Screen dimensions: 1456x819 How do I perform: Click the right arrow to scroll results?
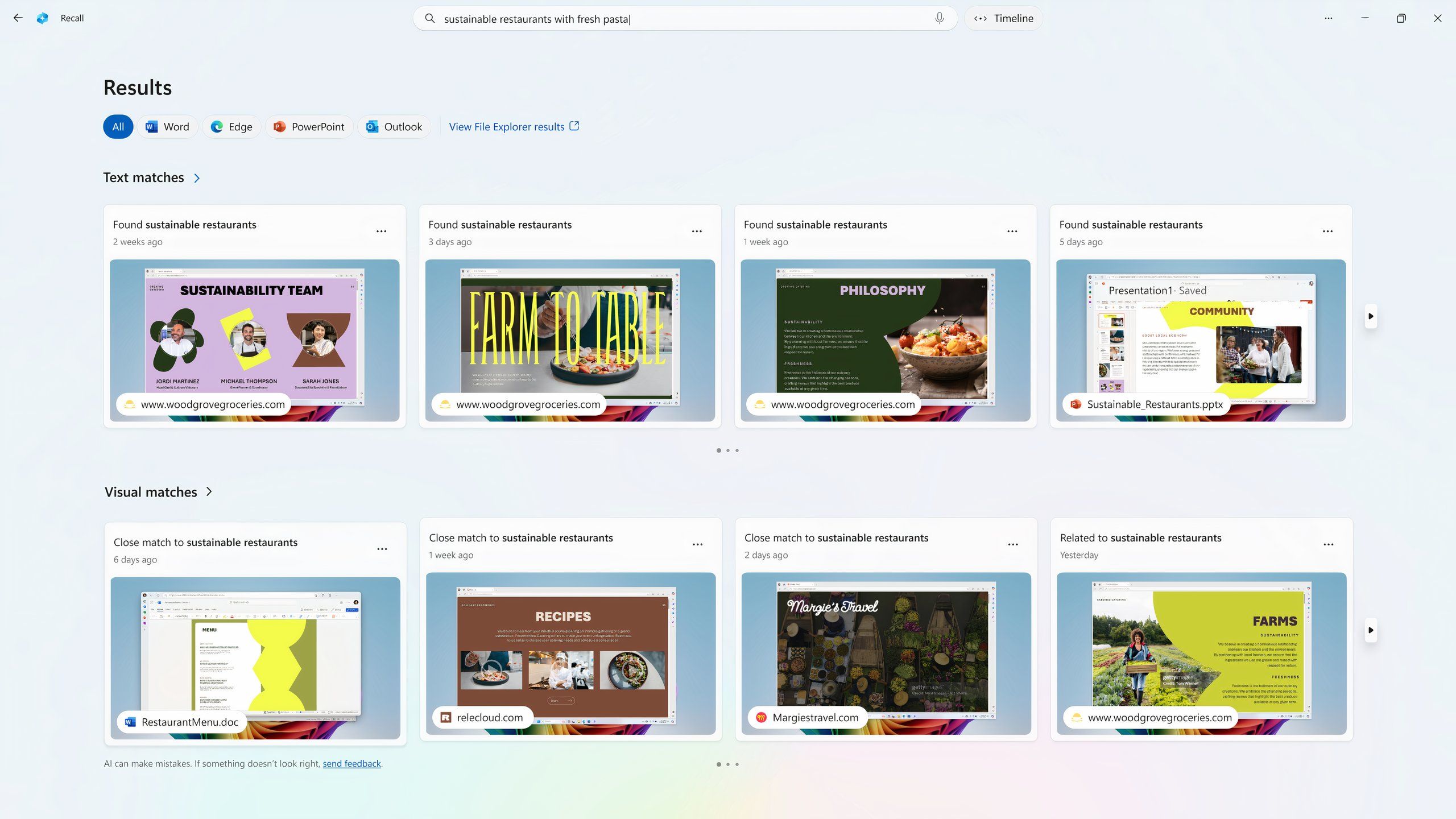coord(1370,317)
